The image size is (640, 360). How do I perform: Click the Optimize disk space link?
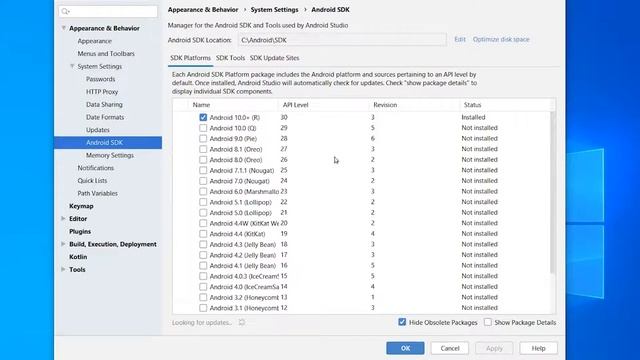pyautogui.click(x=501, y=40)
